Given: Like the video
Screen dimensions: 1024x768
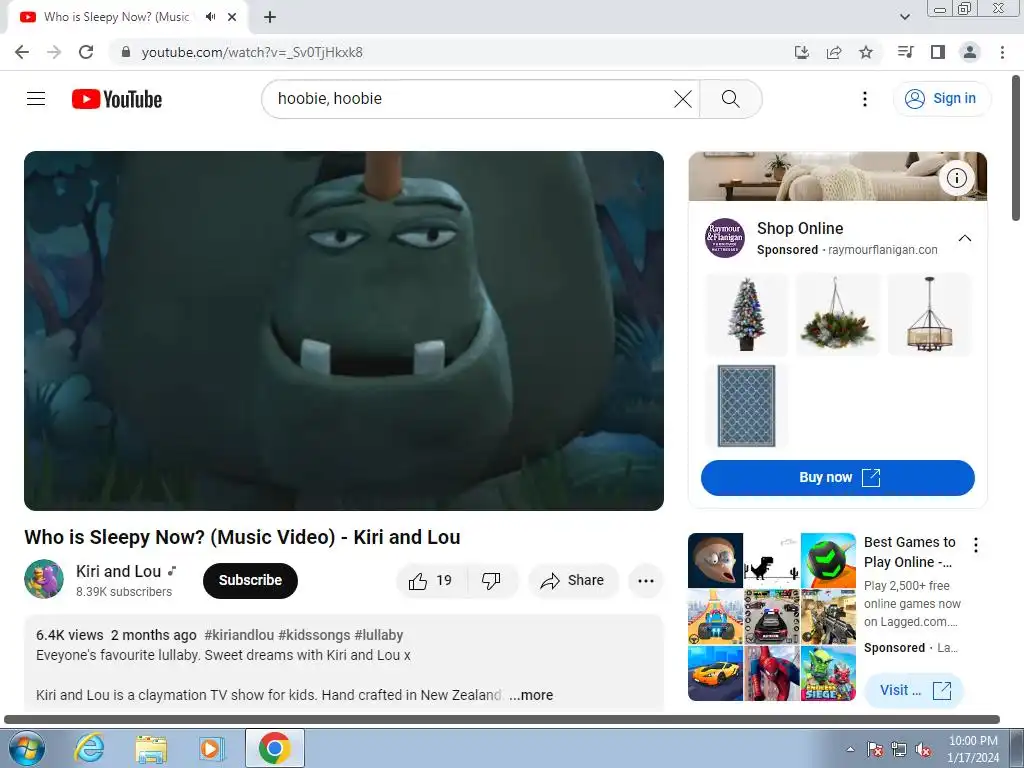Looking at the screenshot, I should click(x=431, y=581).
